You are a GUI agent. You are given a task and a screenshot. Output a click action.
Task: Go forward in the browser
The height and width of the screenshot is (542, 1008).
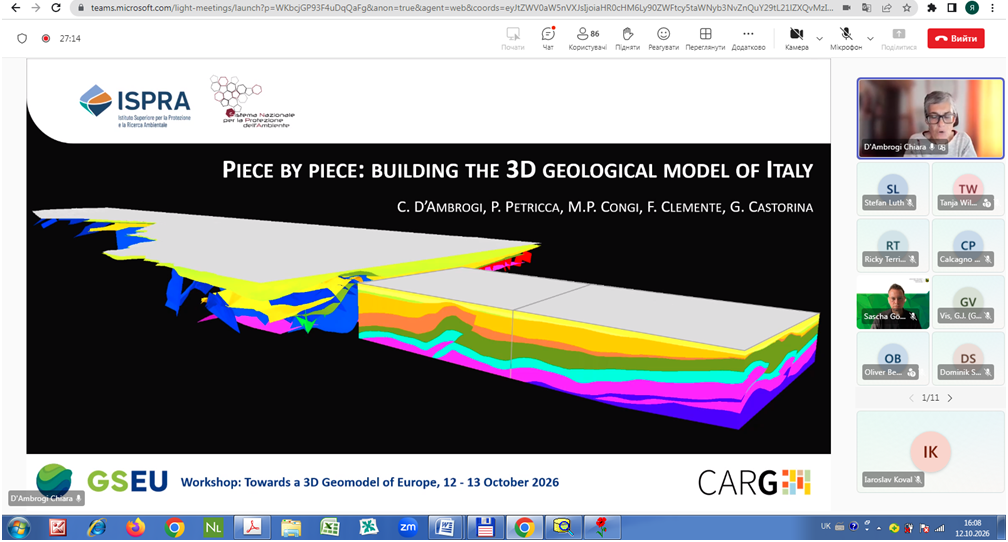click(35, 8)
